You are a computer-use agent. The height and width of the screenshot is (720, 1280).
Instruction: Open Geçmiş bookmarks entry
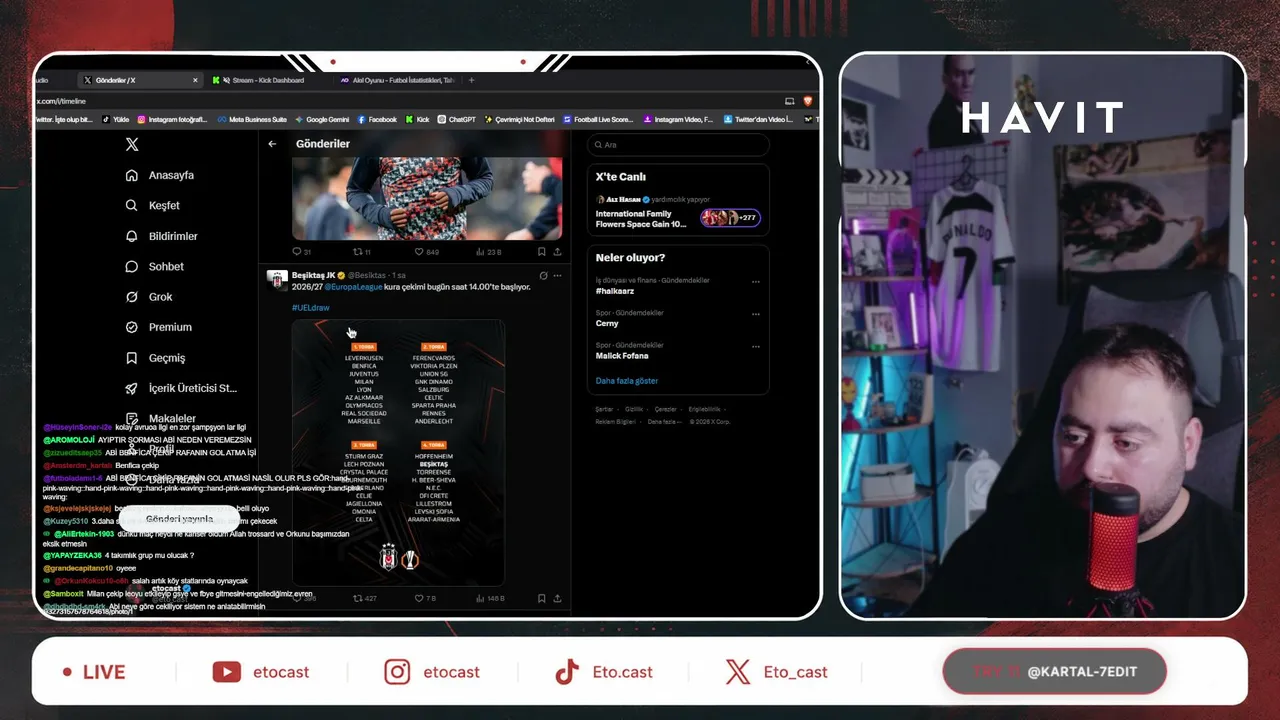(x=155, y=358)
